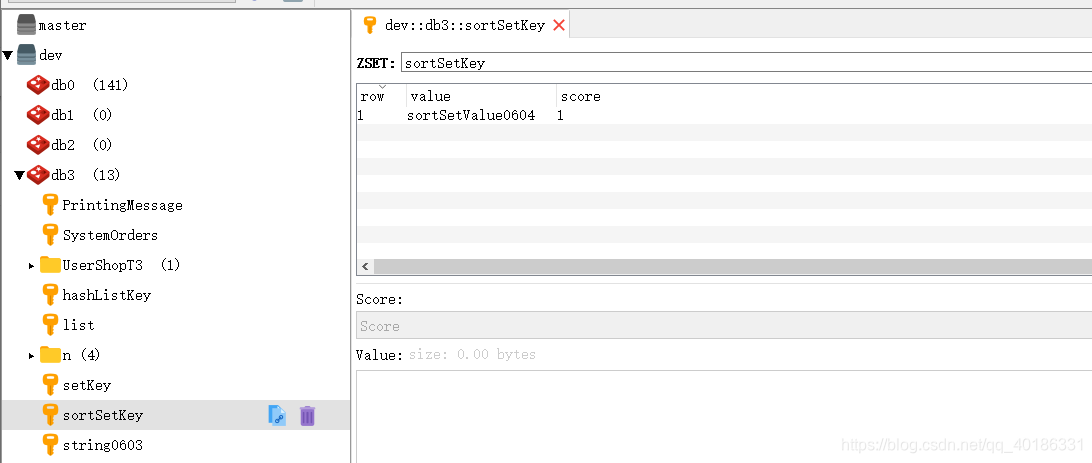The image size is (1092, 463).
Task: Click the db2 Redis database icon
Action: [38, 145]
